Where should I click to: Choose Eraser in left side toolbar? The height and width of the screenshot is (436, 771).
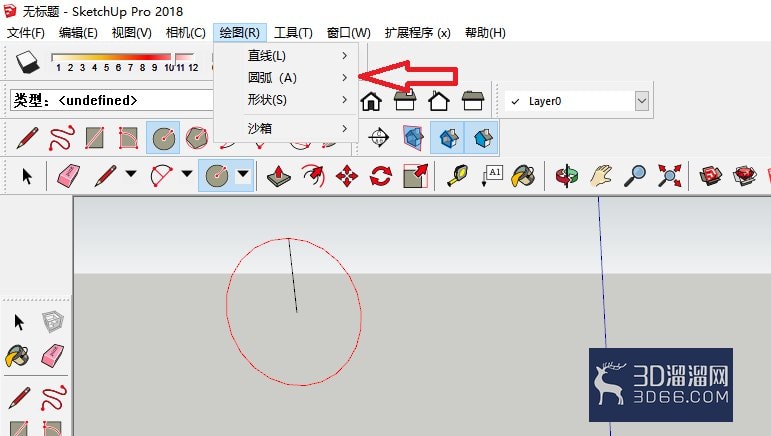click(x=52, y=356)
